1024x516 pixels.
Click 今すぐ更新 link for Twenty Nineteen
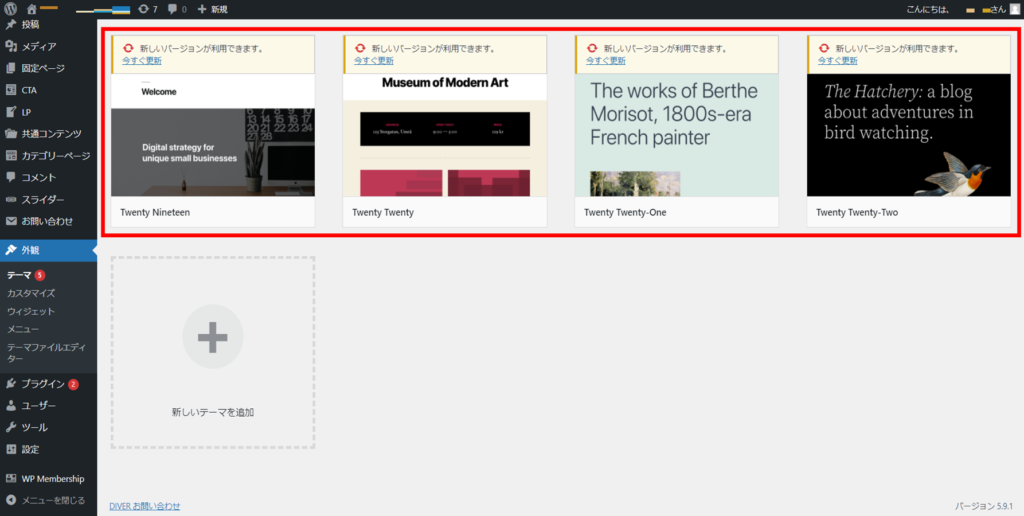141,60
